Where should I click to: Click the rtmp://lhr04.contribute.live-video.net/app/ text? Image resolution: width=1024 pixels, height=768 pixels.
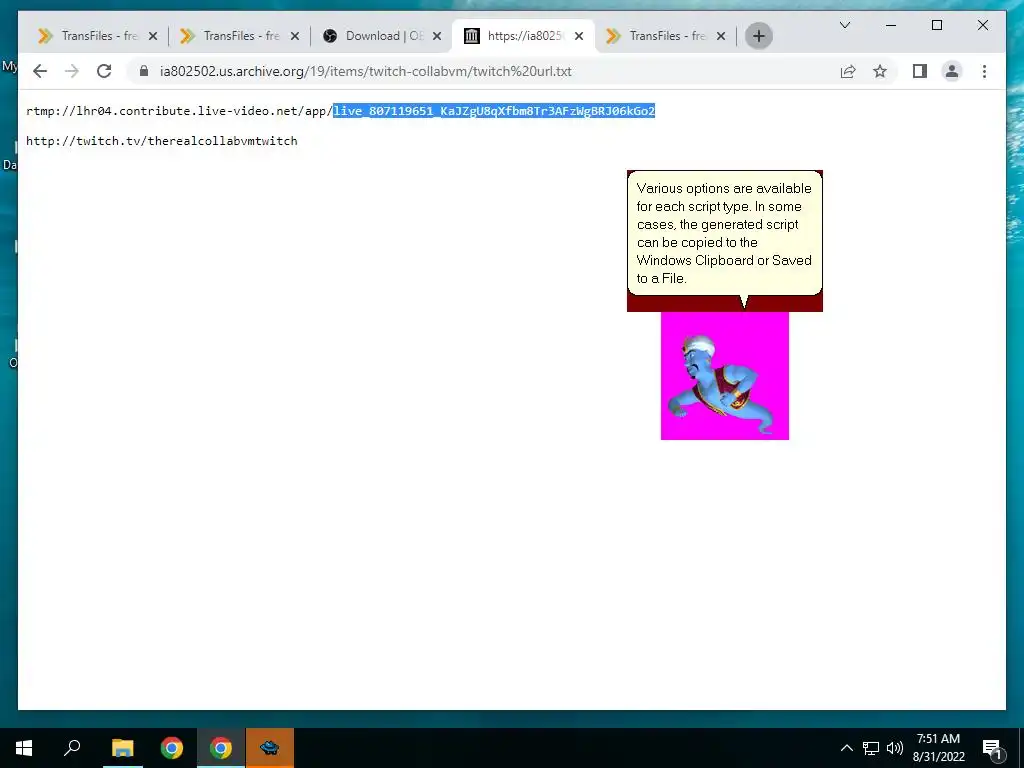pyautogui.click(x=180, y=111)
